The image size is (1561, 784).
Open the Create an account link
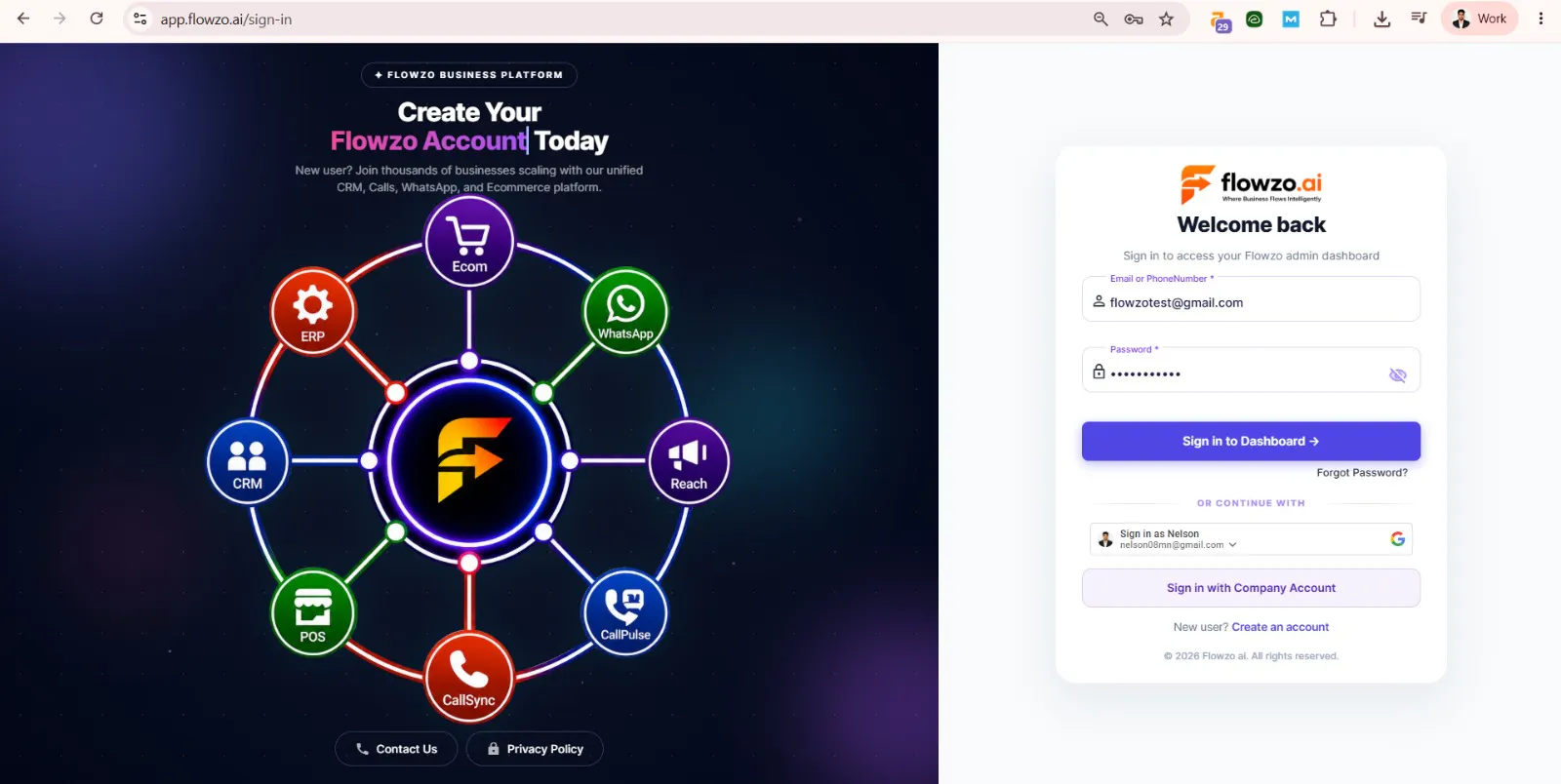(1280, 627)
